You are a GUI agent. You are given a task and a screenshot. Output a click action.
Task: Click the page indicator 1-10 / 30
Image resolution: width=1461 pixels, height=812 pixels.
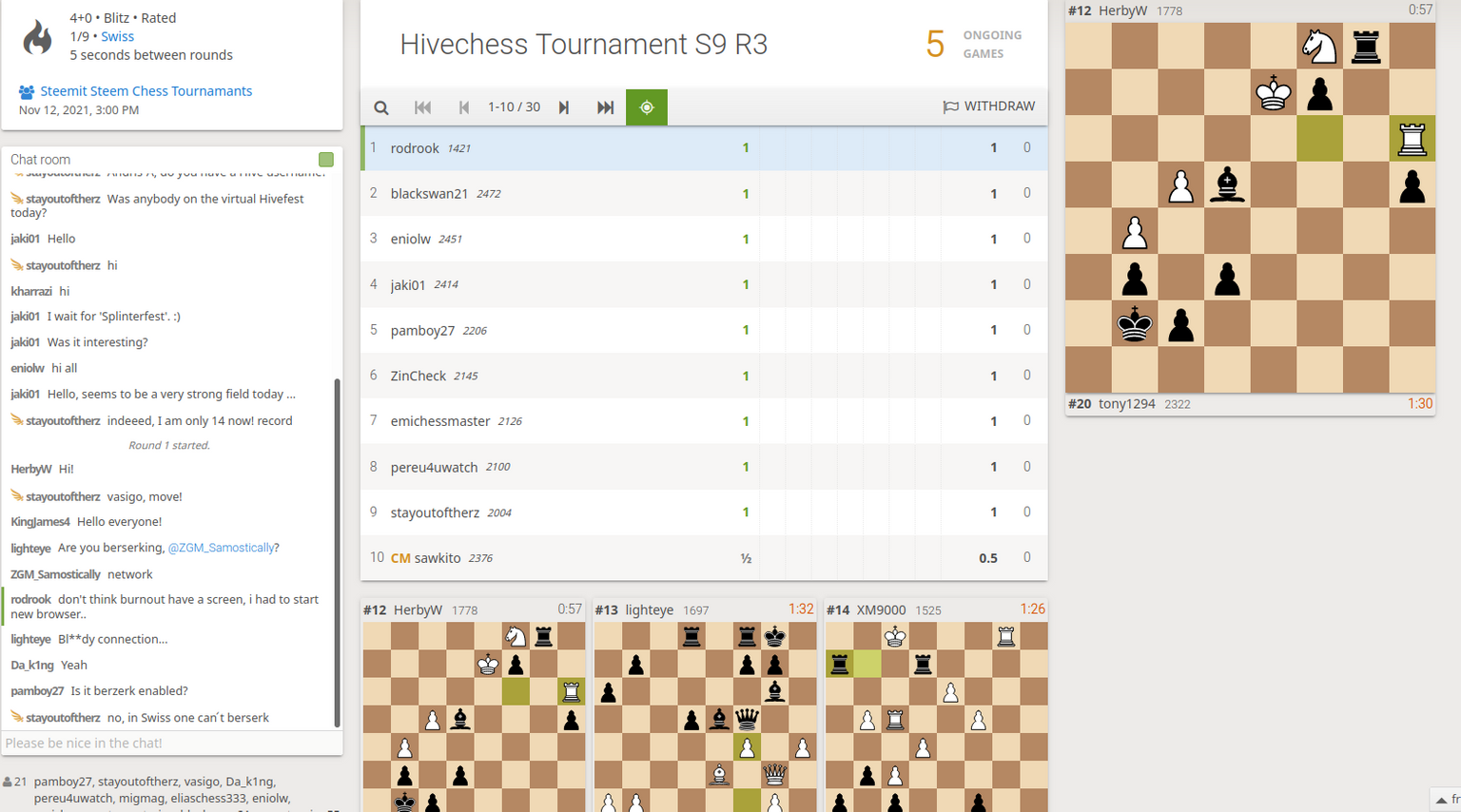point(514,107)
